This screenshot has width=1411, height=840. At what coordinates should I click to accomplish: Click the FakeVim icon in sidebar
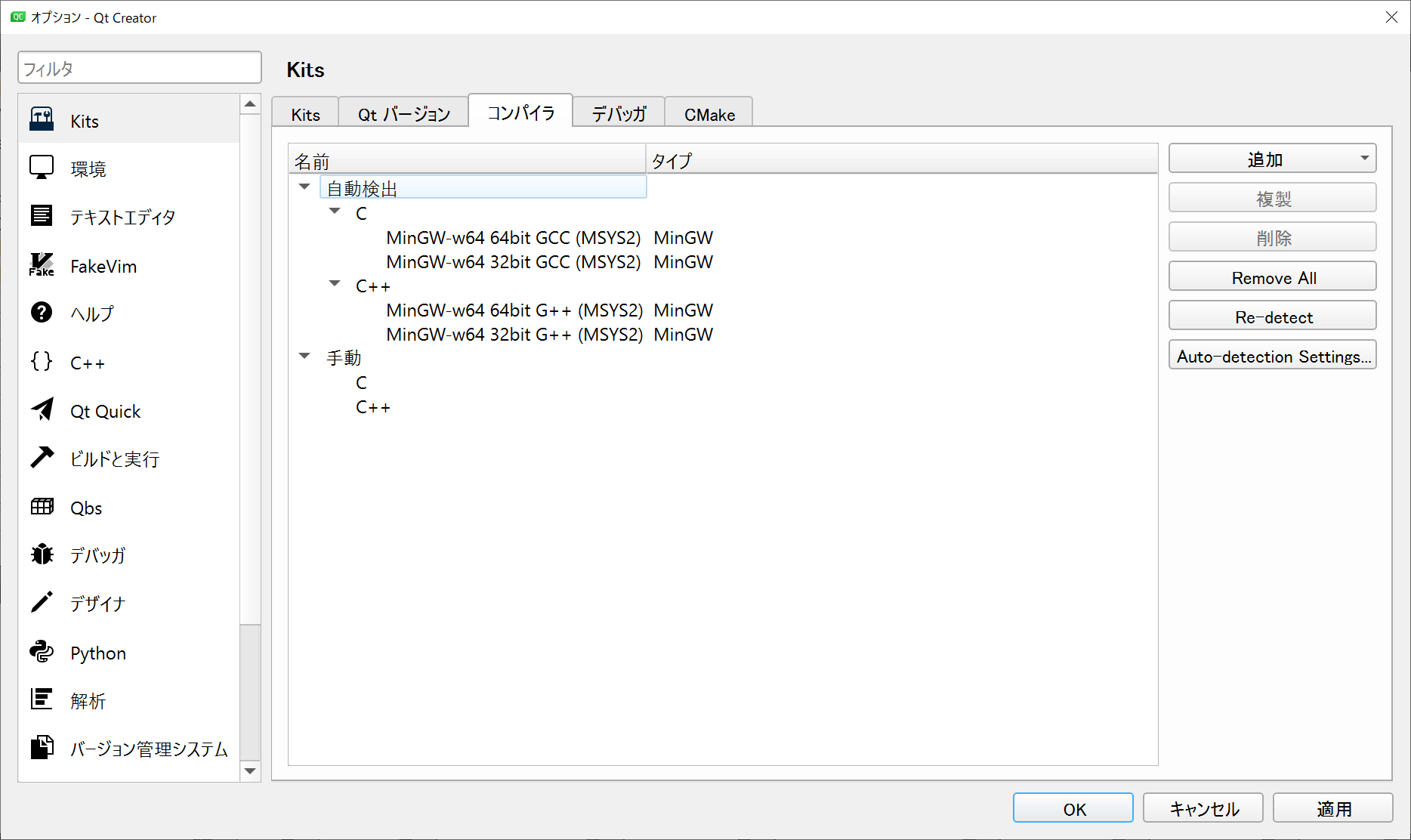point(42,264)
